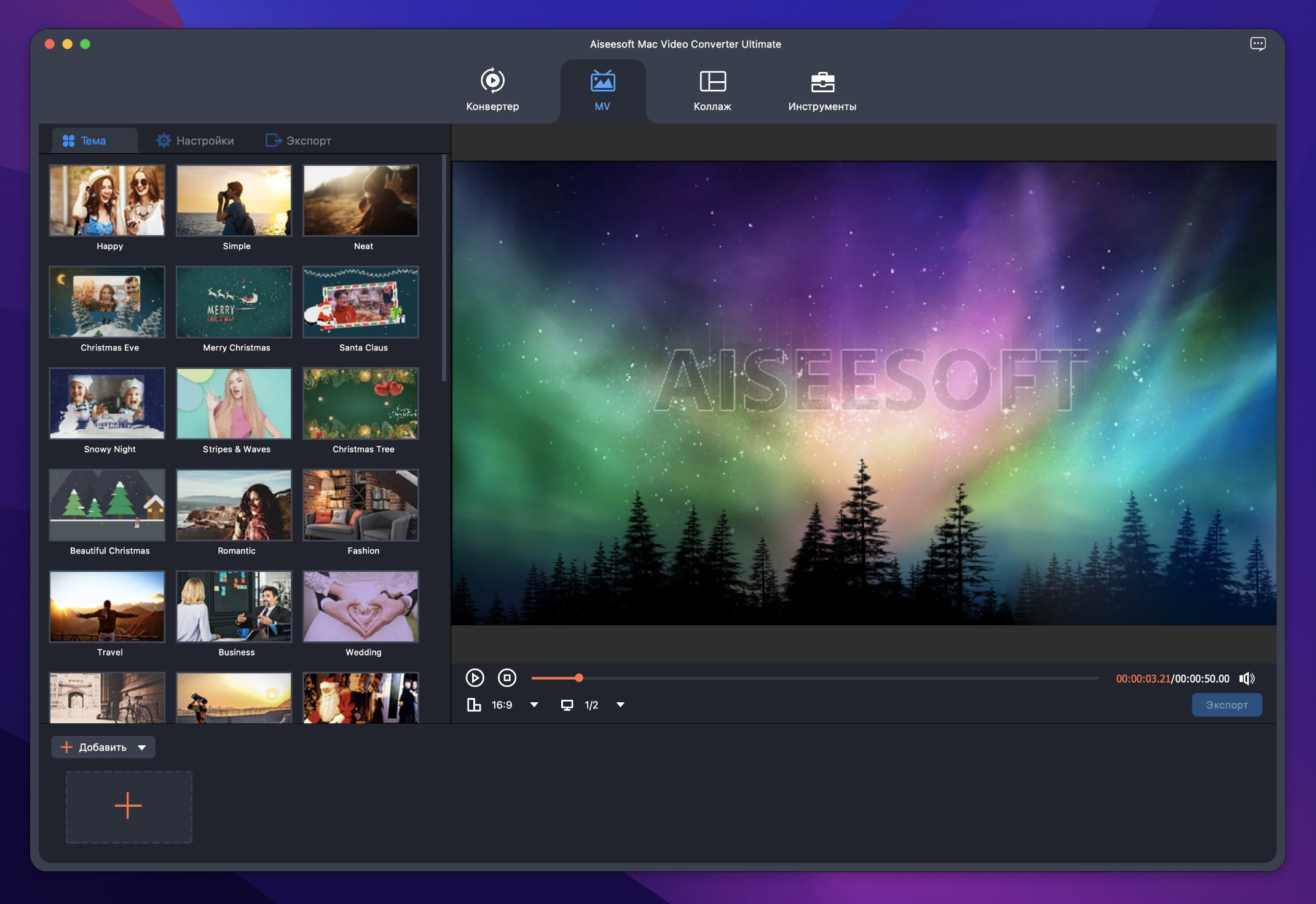Stop the preview playback
The height and width of the screenshot is (904, 1316).
(x=507, y=678)
